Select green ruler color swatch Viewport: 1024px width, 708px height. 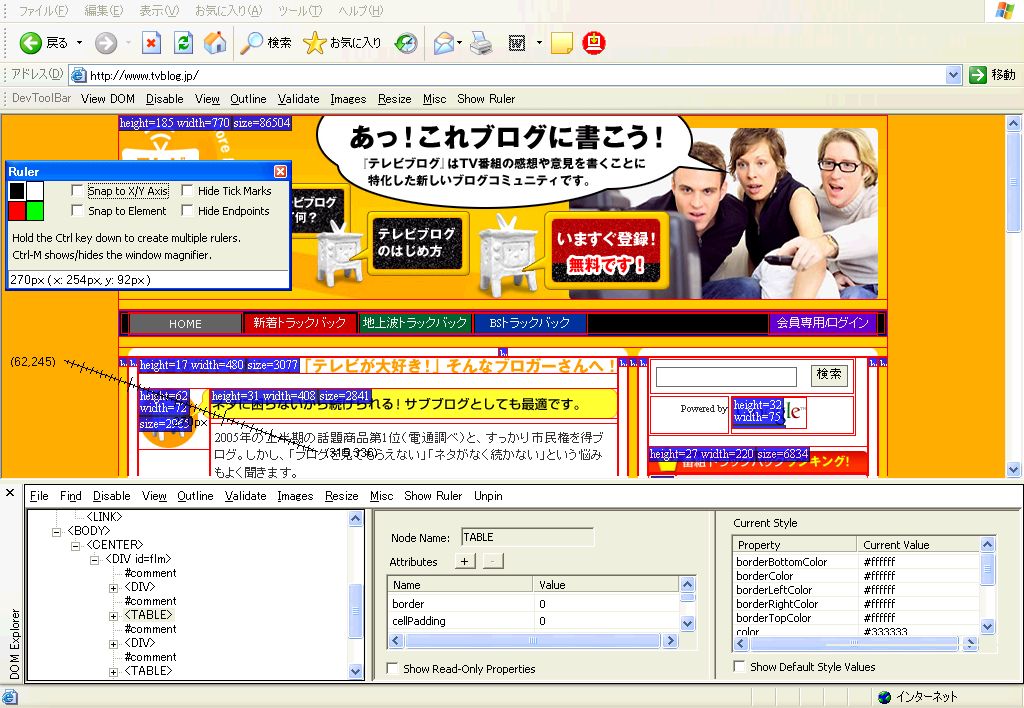tap(35, 210)
